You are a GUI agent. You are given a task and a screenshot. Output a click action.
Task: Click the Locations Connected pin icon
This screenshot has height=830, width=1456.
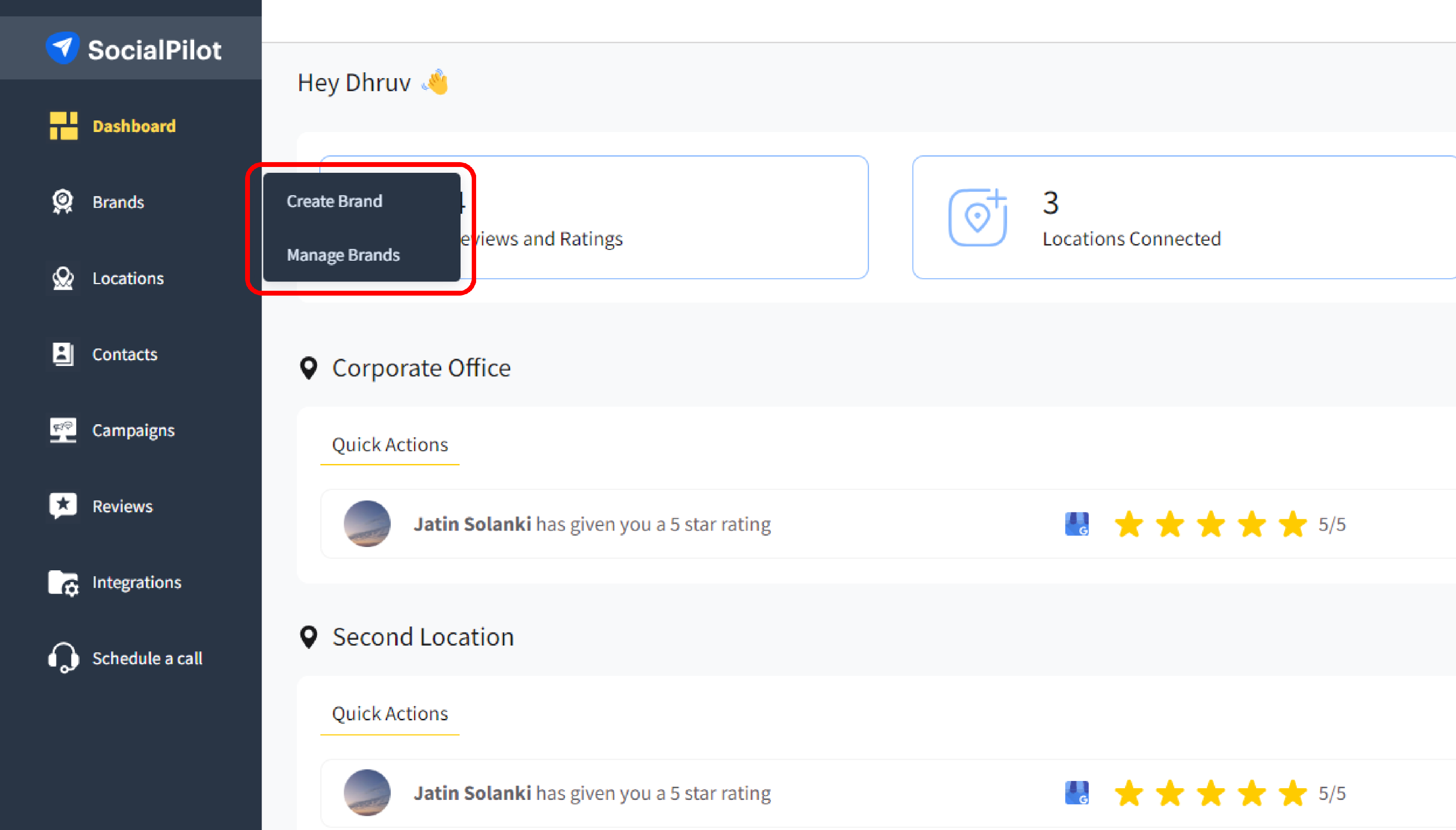[x=978, y=217]
